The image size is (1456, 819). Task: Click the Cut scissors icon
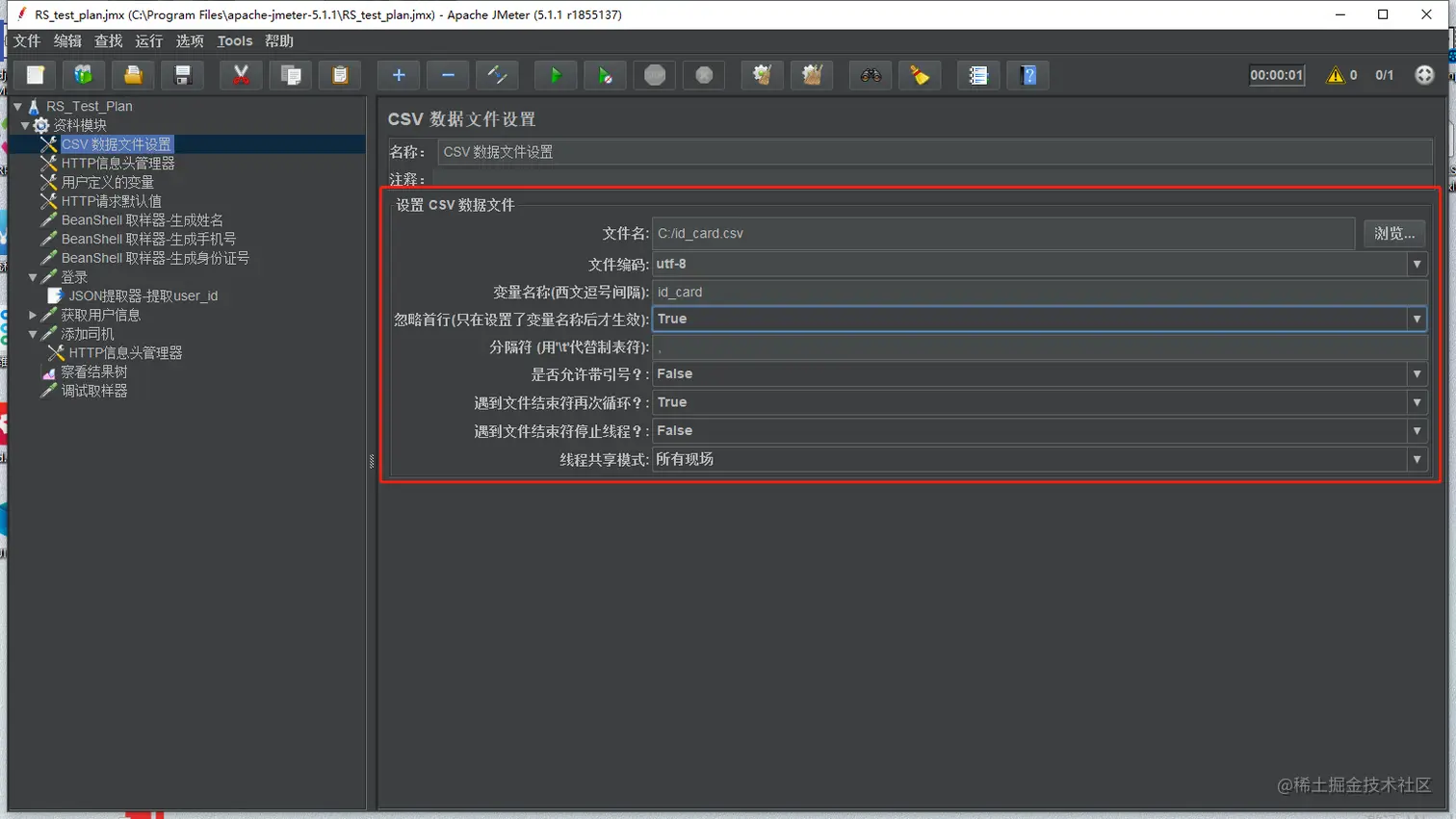pyautogui.click(x=241, y=75)
